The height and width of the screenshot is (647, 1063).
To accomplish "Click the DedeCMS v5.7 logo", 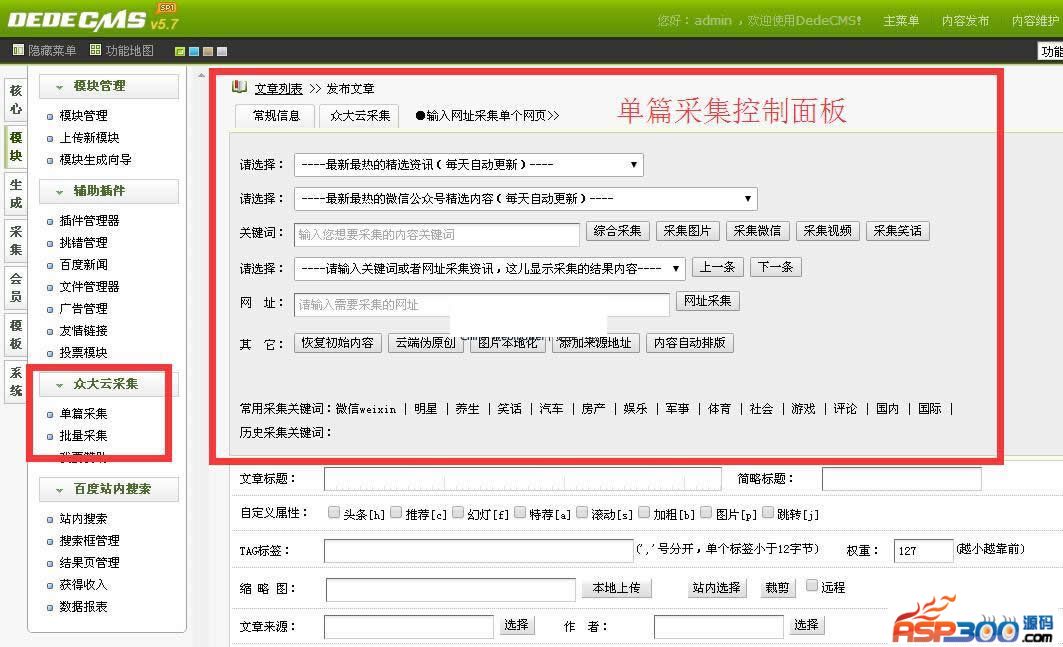I will [x=94, y=19].
